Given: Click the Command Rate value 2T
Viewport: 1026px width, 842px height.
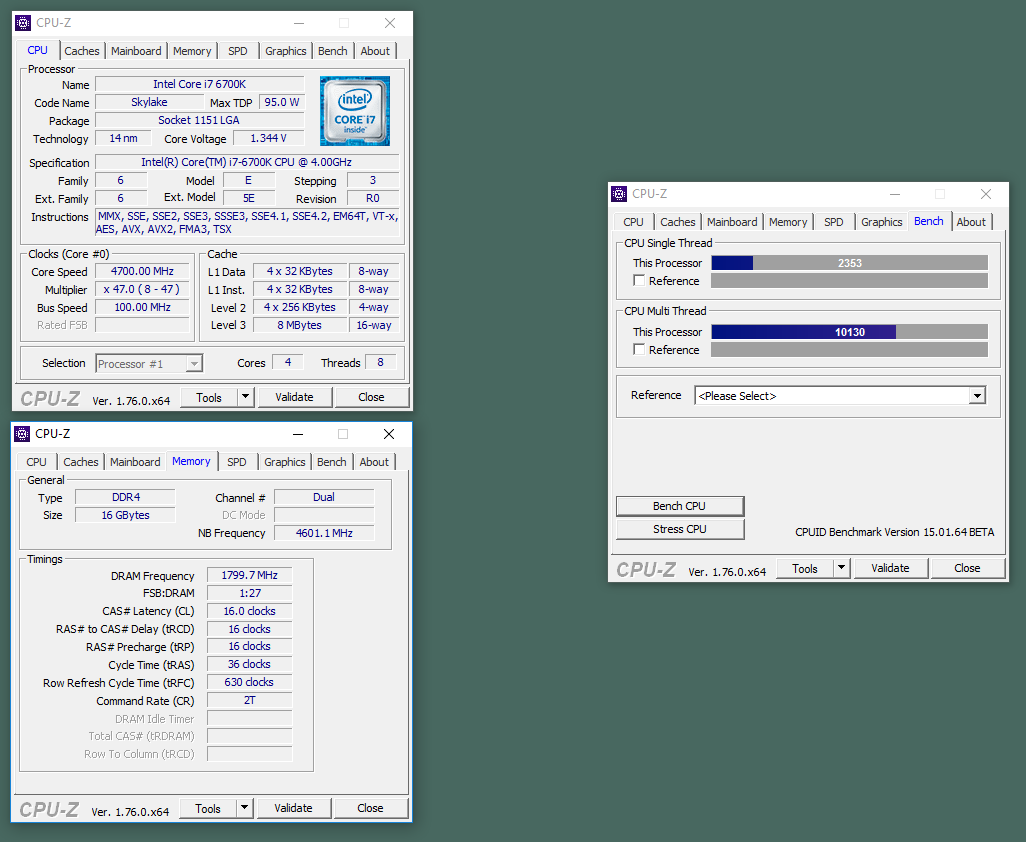Looking at the screenshot, I should (249, 700).
